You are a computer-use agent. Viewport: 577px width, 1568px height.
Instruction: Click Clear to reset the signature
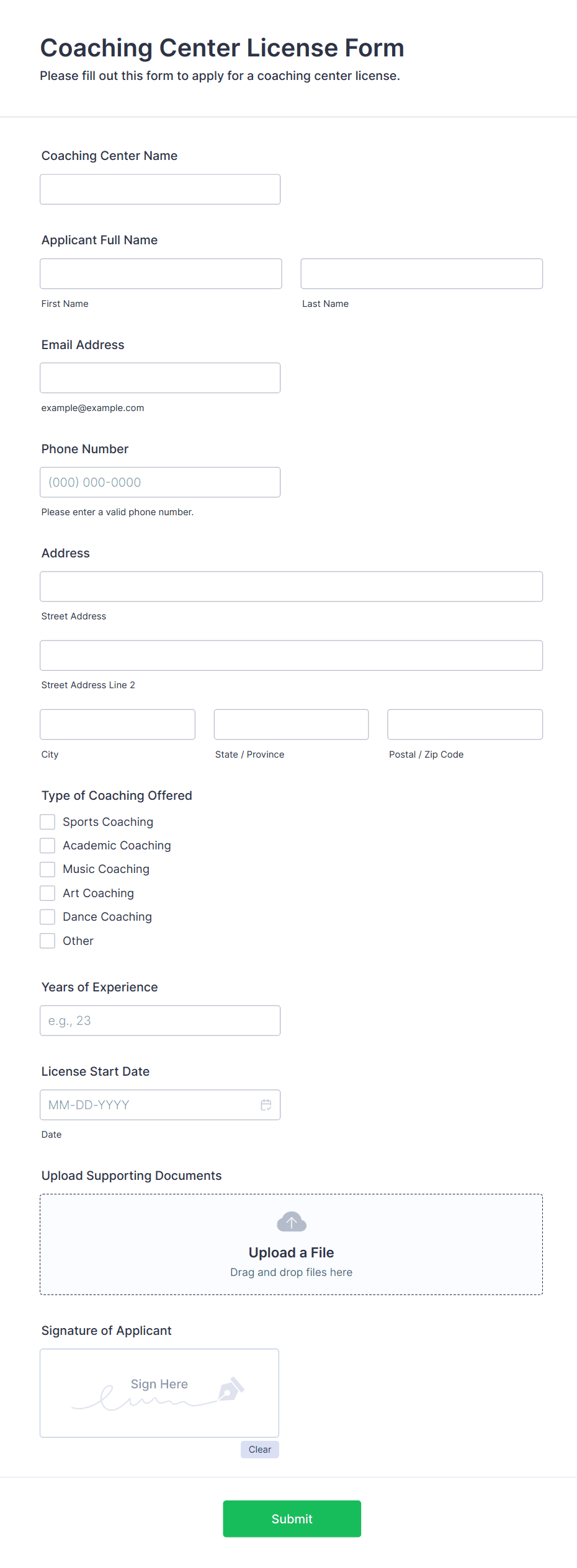point(259,1450)
